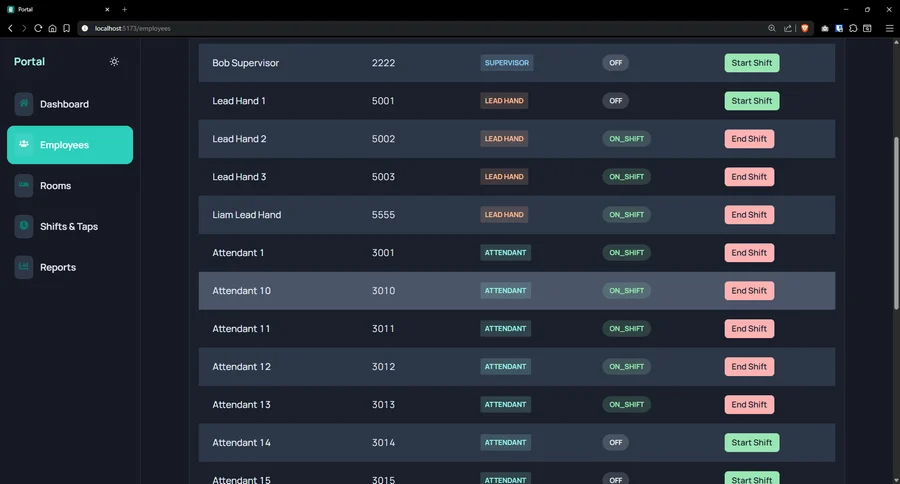Click employee number 3013
Screen dimensions: 900x484
pos(383,404)
